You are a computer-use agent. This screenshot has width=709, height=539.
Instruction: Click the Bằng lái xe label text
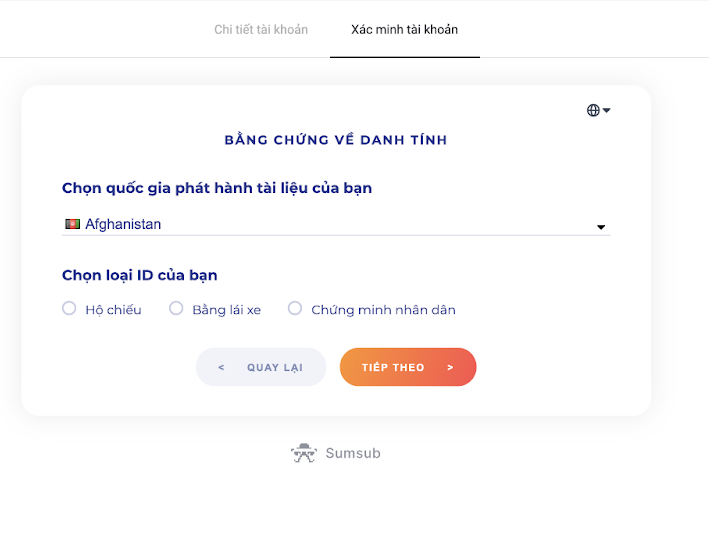click(227, 310)
